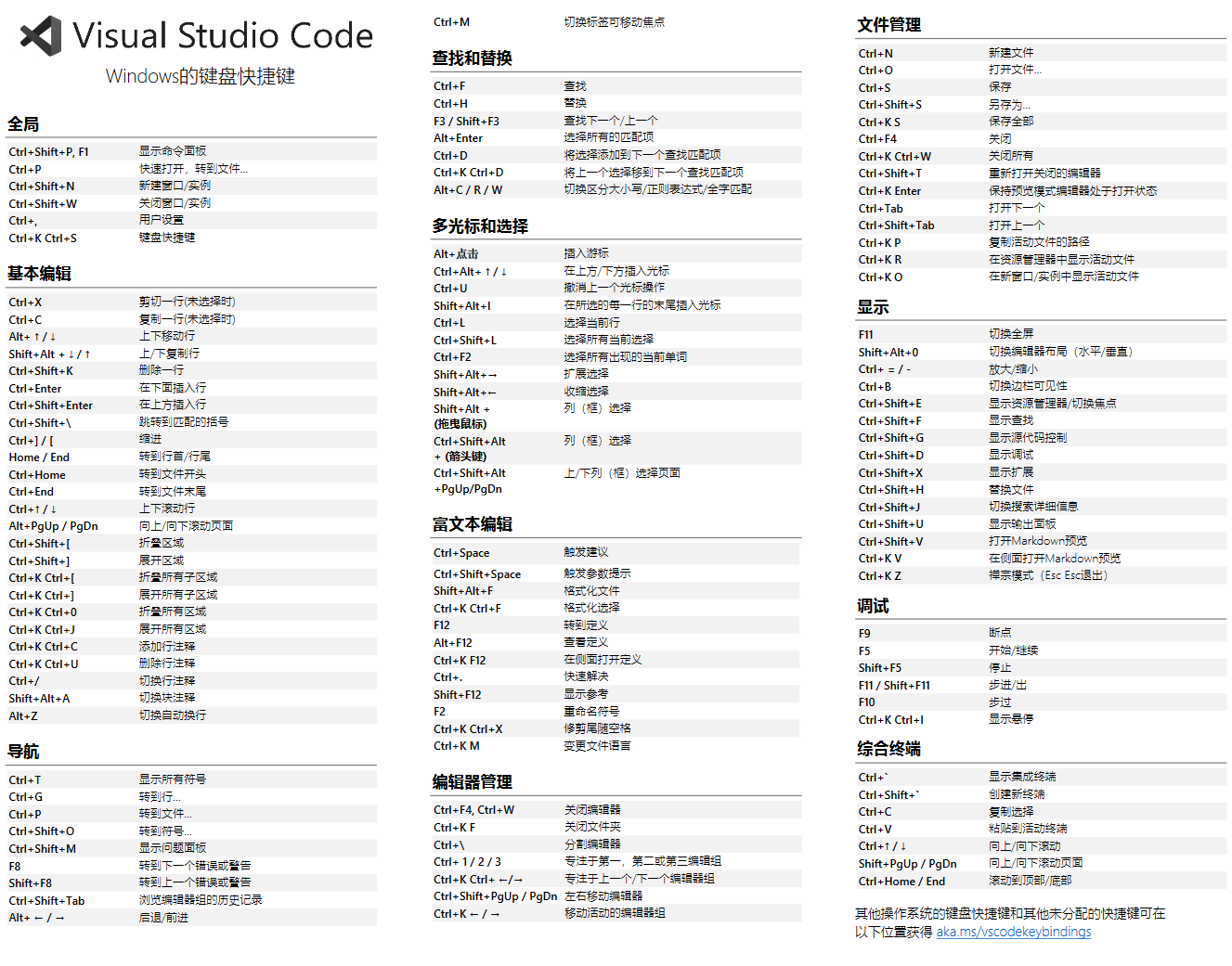Select the '创建新终端' description
This screenshot has width=1232, height=966.
click(x=1017, y=794)
